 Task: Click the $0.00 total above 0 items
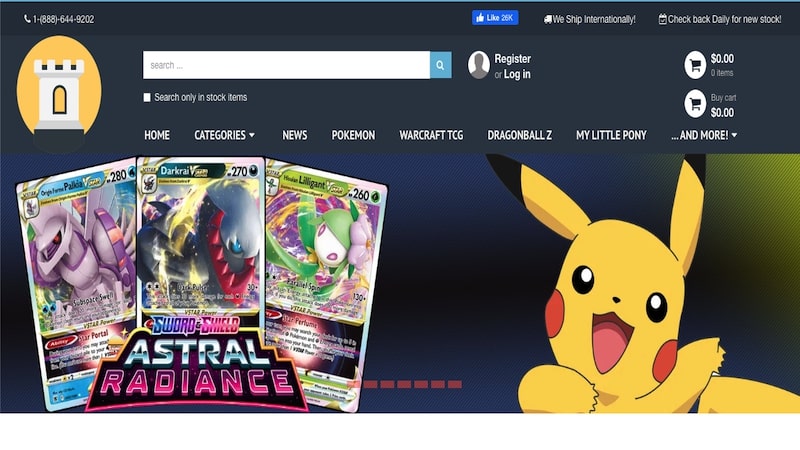[x=722, y=59]
